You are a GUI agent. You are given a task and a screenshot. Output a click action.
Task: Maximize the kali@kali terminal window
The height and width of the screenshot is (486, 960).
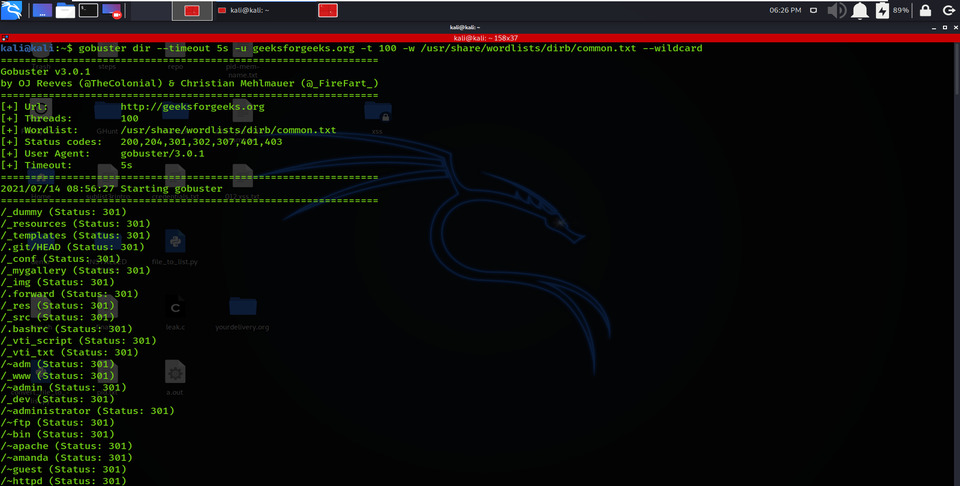[x=943, y=28]
